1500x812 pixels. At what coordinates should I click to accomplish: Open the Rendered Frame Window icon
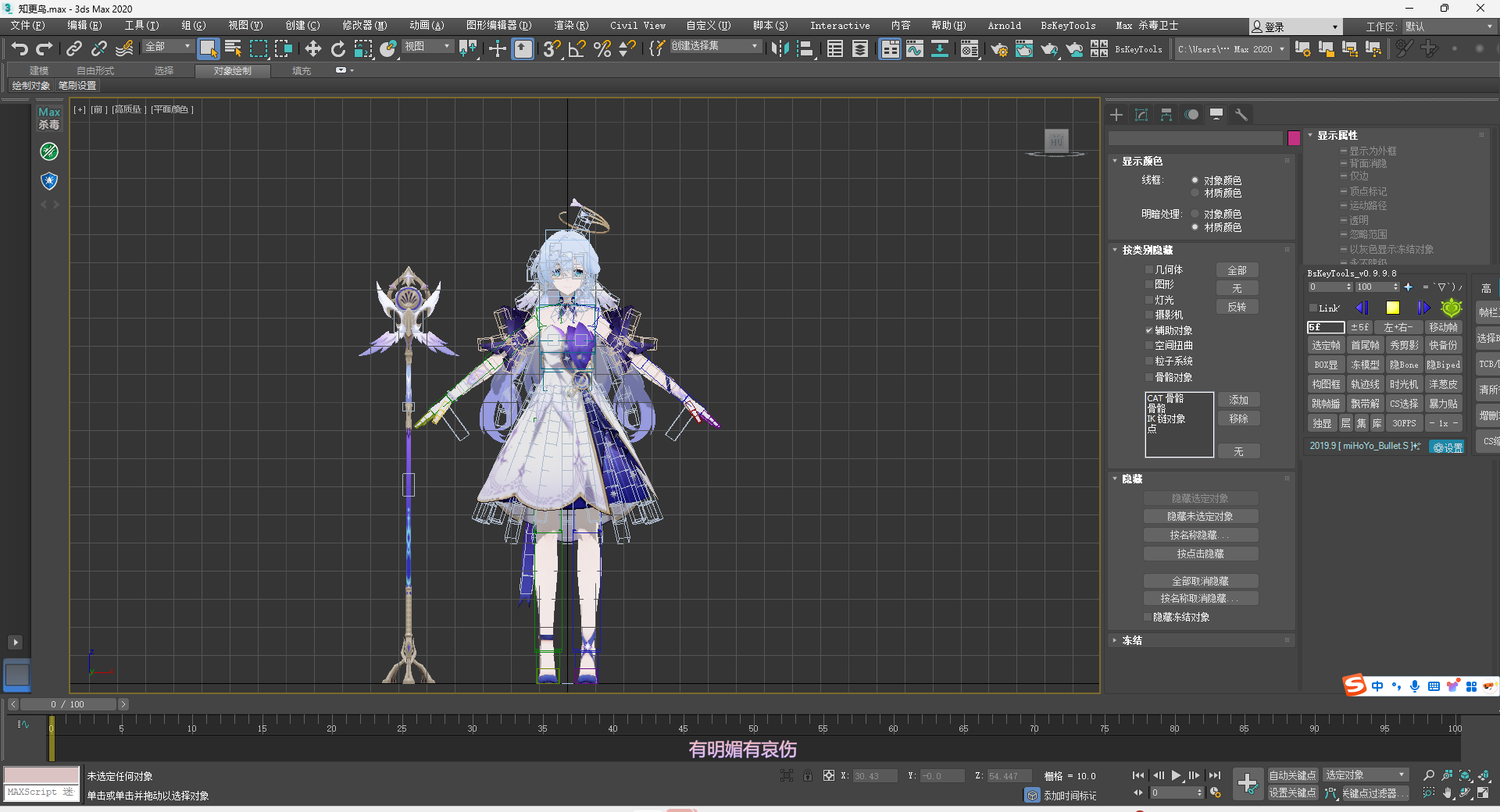click(1023, 48)
